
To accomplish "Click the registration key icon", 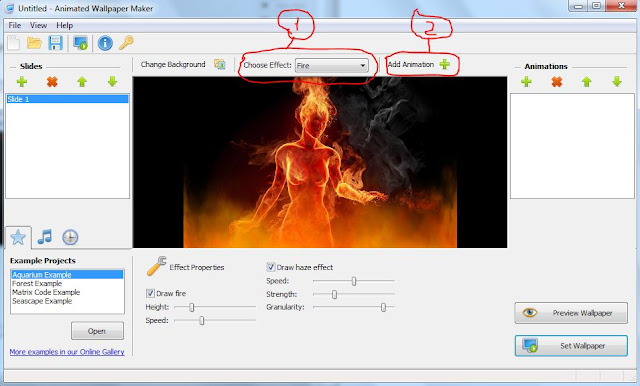I will click(x=126, y=43).
